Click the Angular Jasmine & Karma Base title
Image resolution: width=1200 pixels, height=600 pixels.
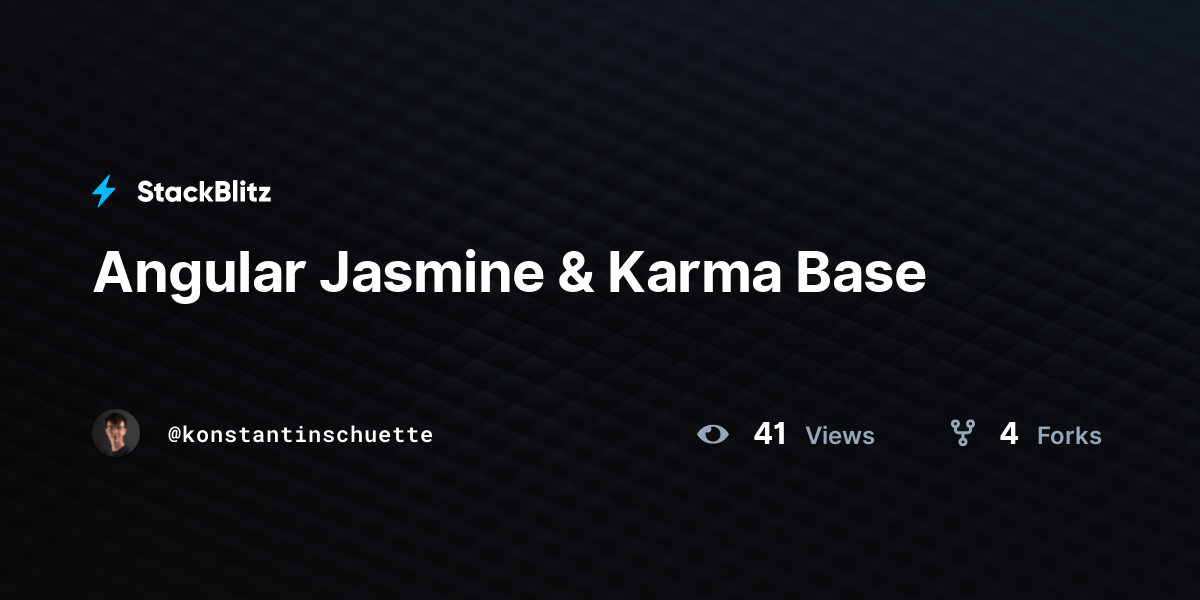[x=509, y=273]
